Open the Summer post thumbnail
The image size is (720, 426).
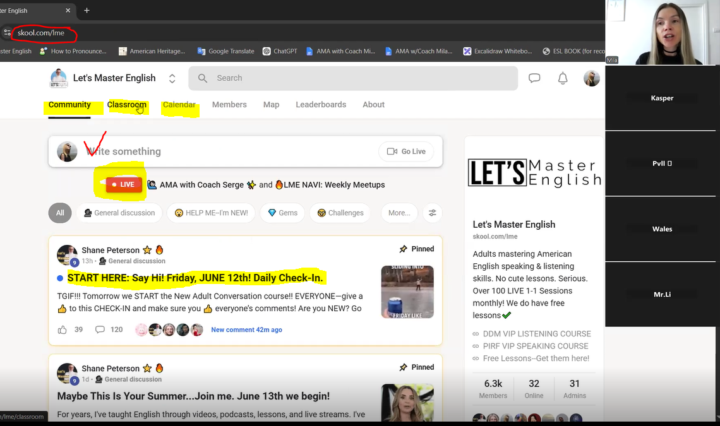407,402
